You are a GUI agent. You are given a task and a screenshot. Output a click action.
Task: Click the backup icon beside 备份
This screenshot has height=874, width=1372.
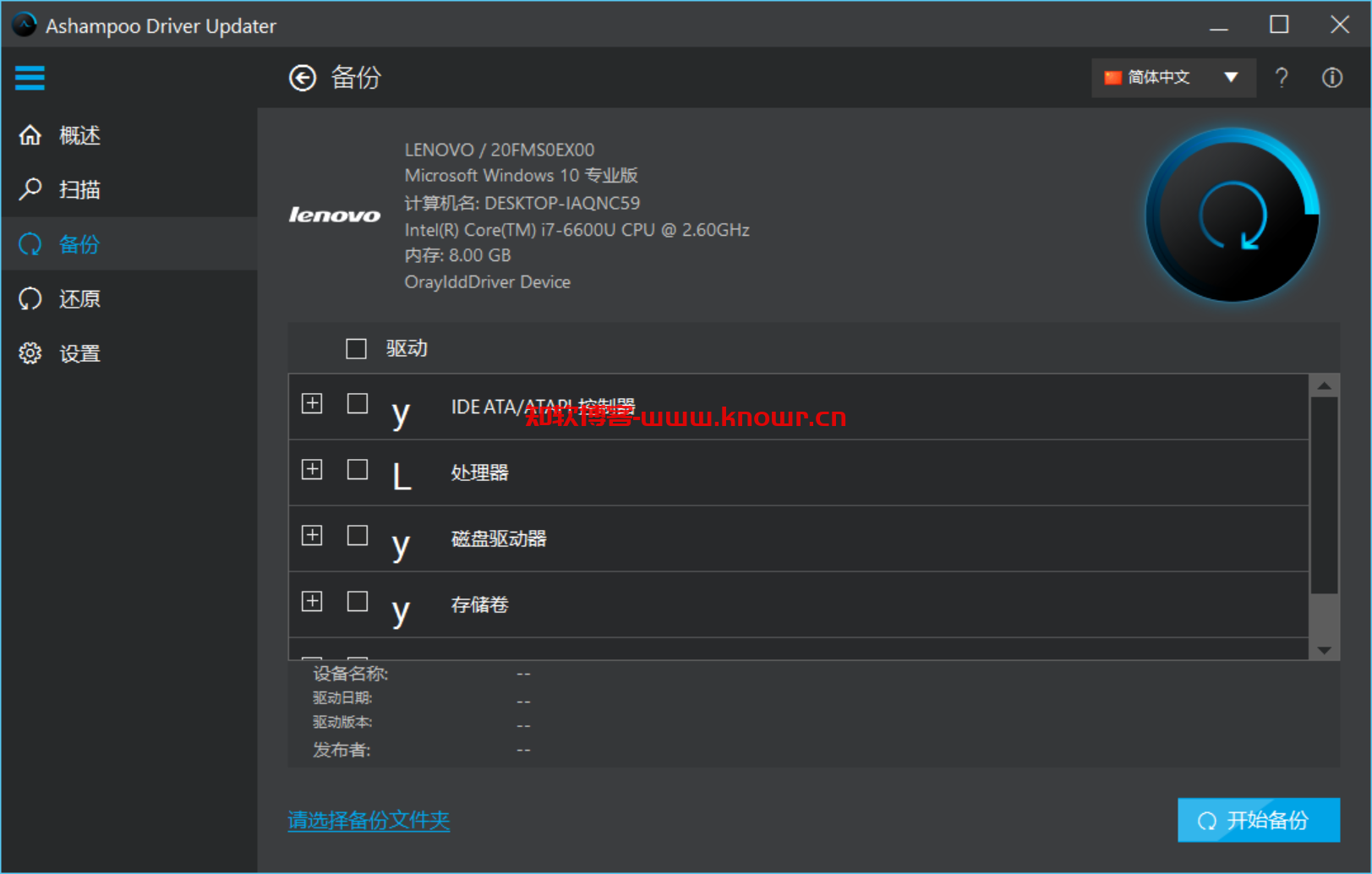(x=30, y=244)
